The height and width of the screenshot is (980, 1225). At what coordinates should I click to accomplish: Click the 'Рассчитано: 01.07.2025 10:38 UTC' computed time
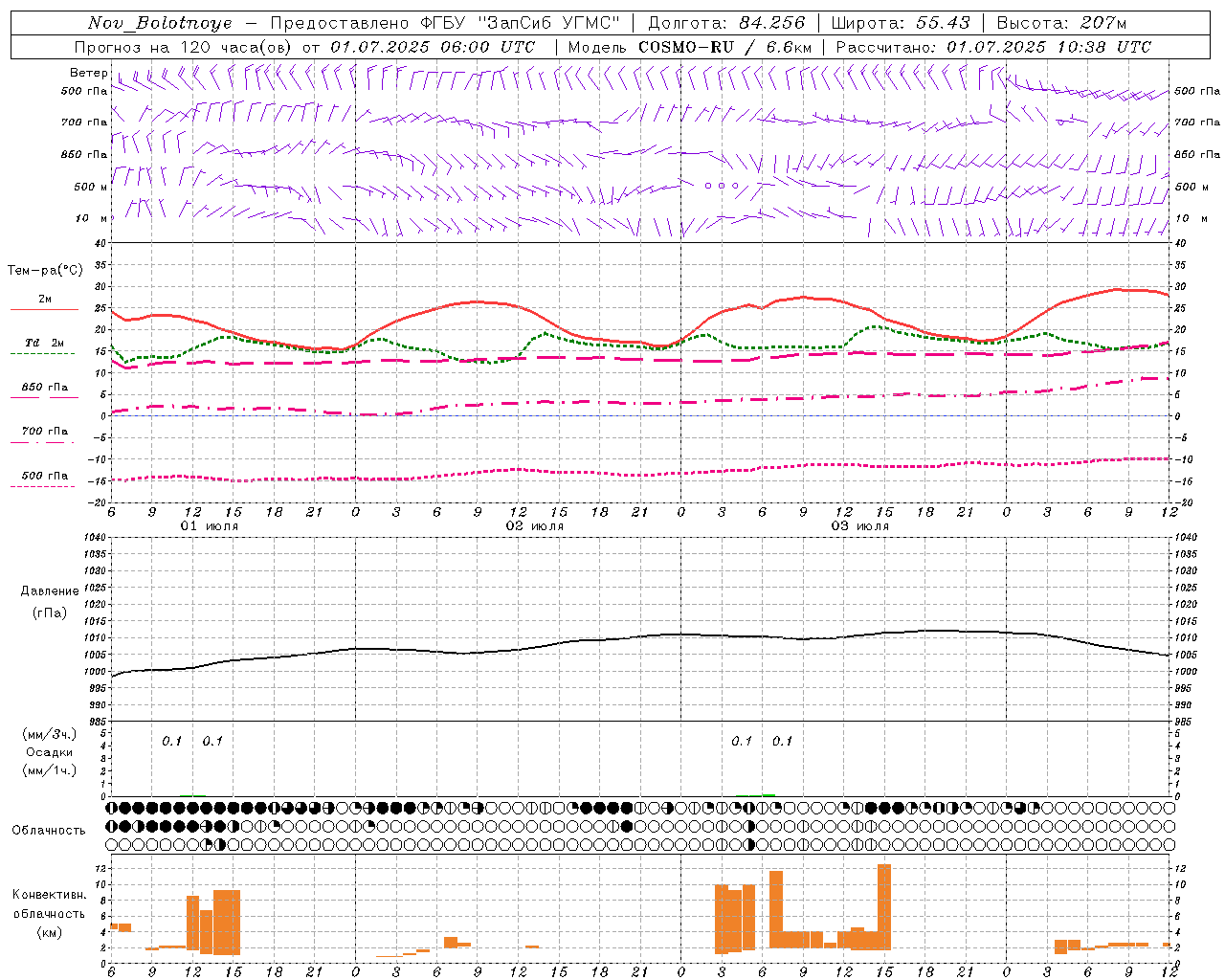[993, 47]
